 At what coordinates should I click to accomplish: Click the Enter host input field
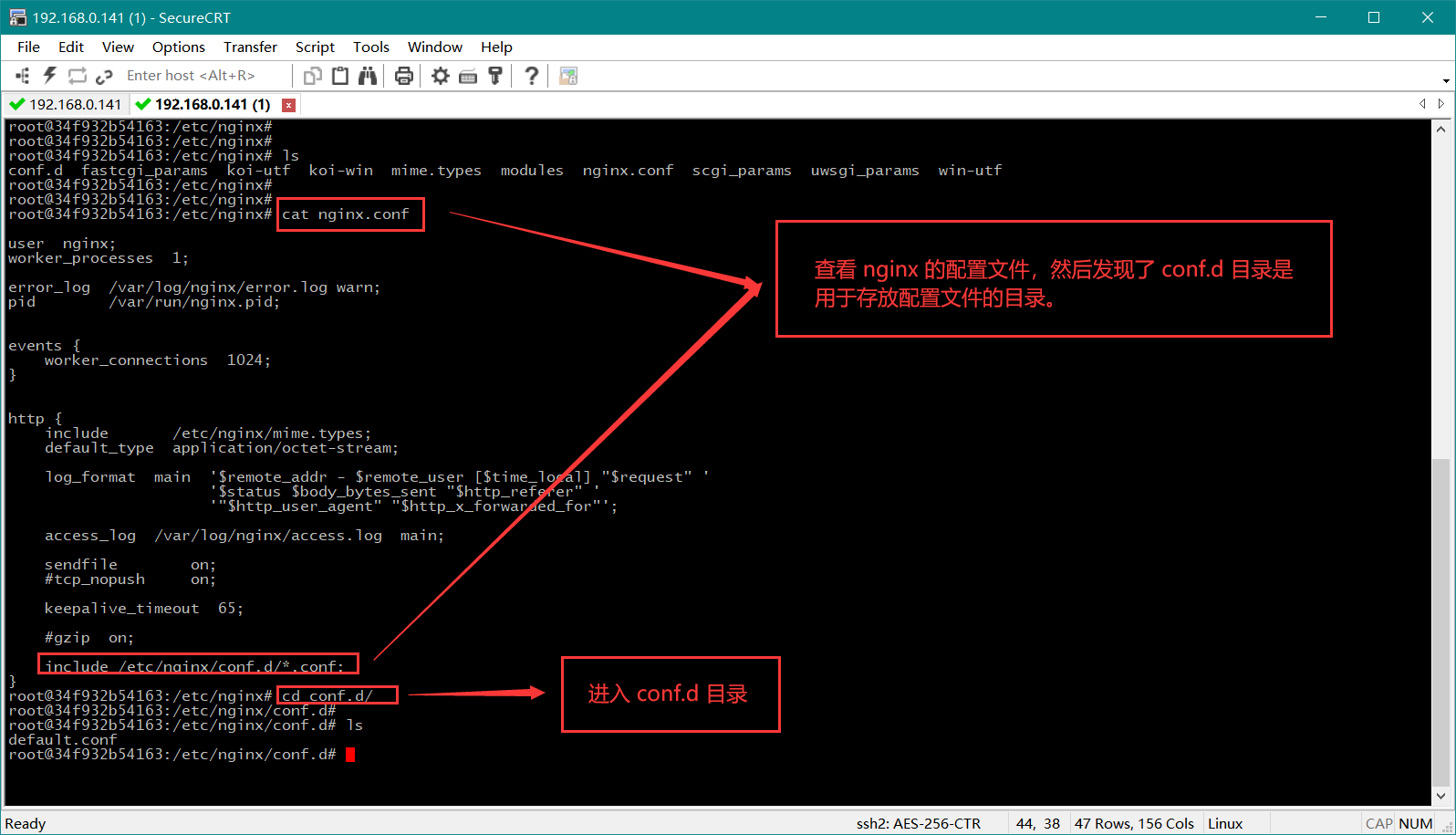(201, 76)
